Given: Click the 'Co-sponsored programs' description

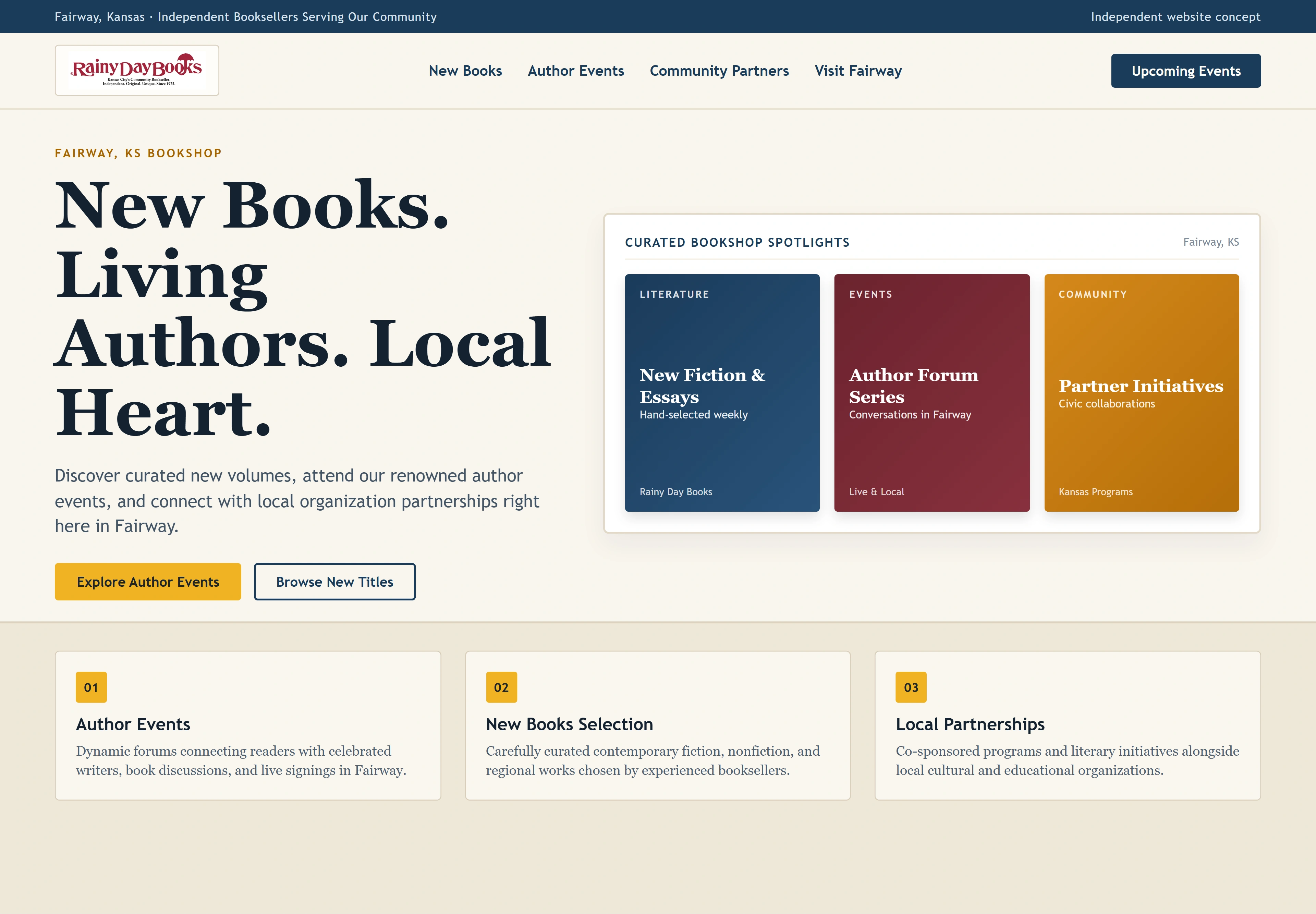Looking at the screenshot, I should click(x=1067, y=760).
